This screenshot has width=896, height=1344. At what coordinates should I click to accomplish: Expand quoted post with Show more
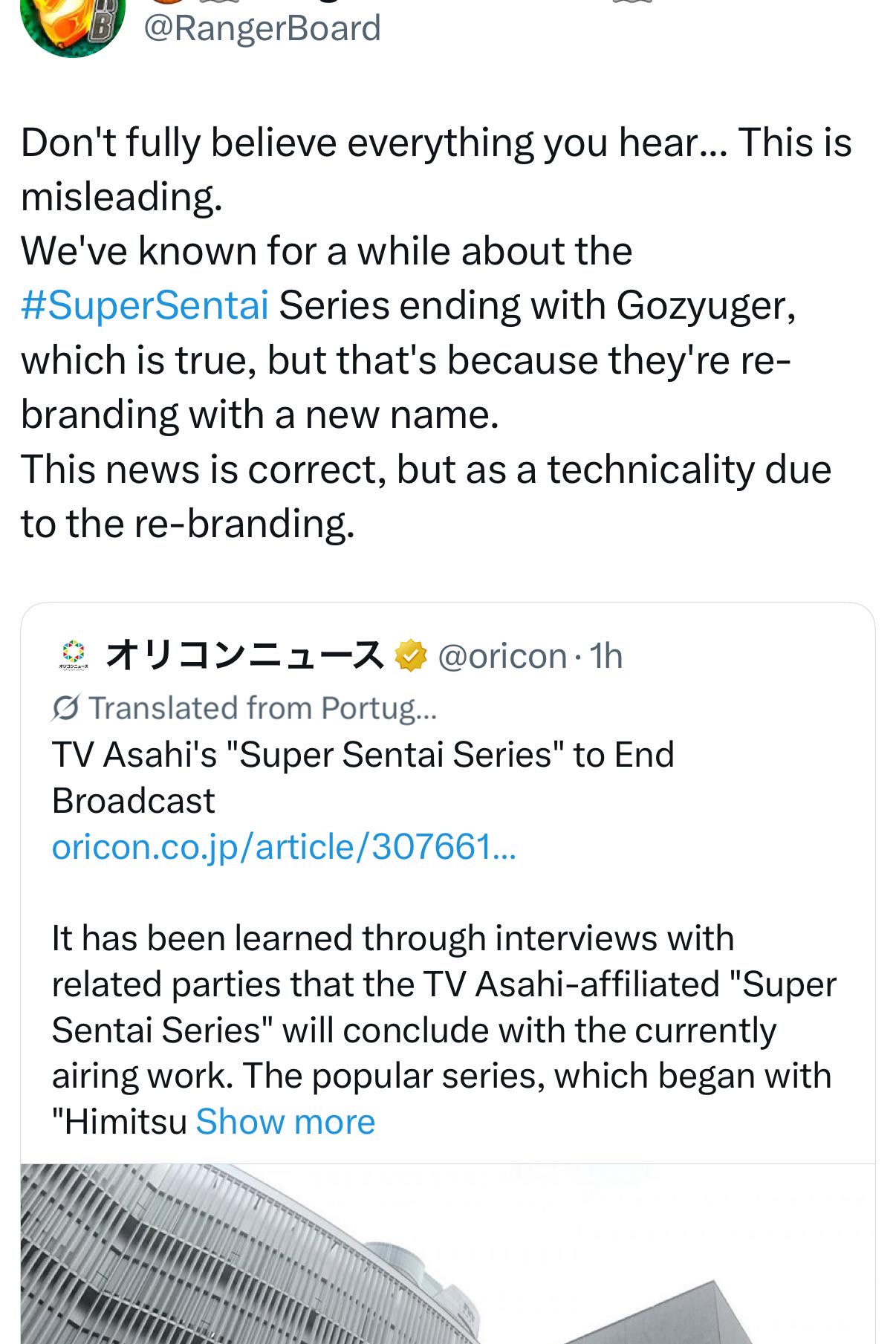click(285, 1122)
